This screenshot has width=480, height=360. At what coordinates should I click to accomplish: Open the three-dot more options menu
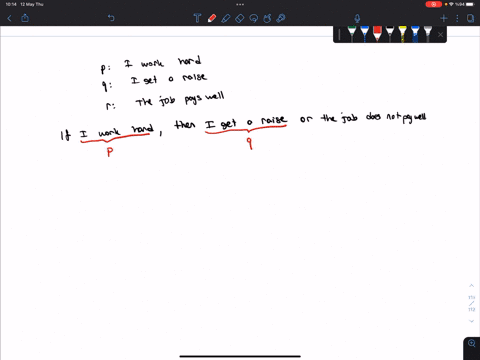coord(457,18)
